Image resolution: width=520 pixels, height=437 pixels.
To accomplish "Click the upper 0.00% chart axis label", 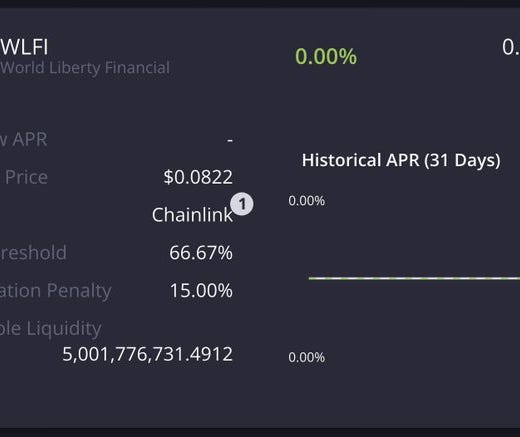I will click(306, 201).
